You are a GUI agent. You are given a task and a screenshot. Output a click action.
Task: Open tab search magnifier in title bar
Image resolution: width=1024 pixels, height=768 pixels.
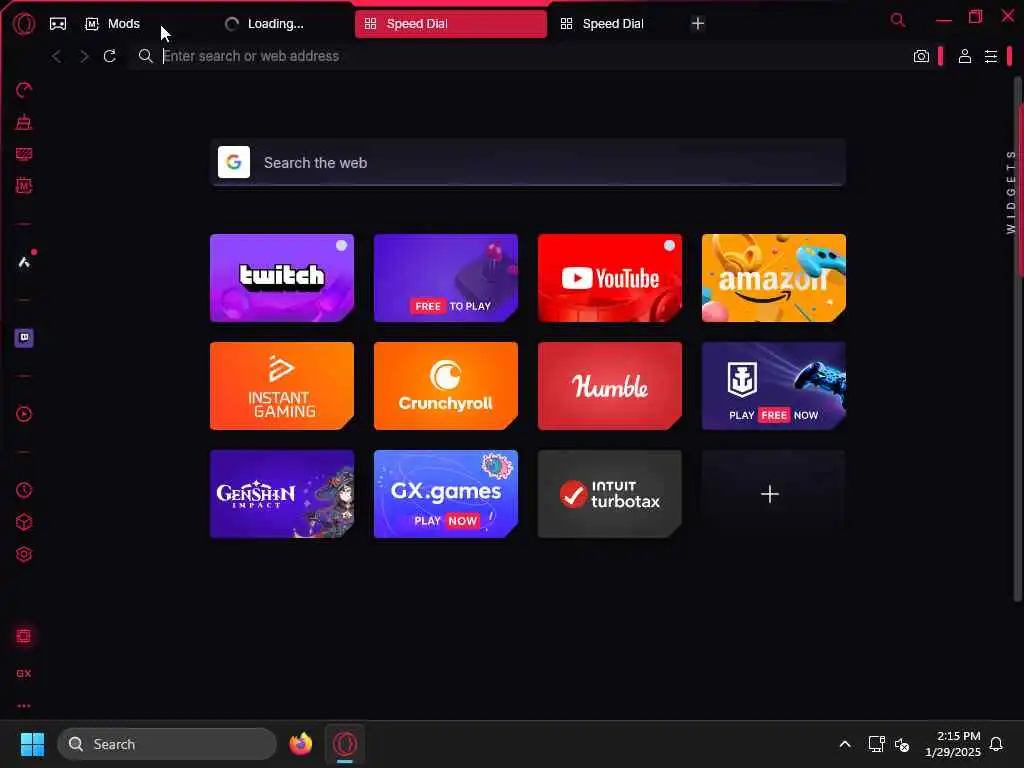(898, 20)
